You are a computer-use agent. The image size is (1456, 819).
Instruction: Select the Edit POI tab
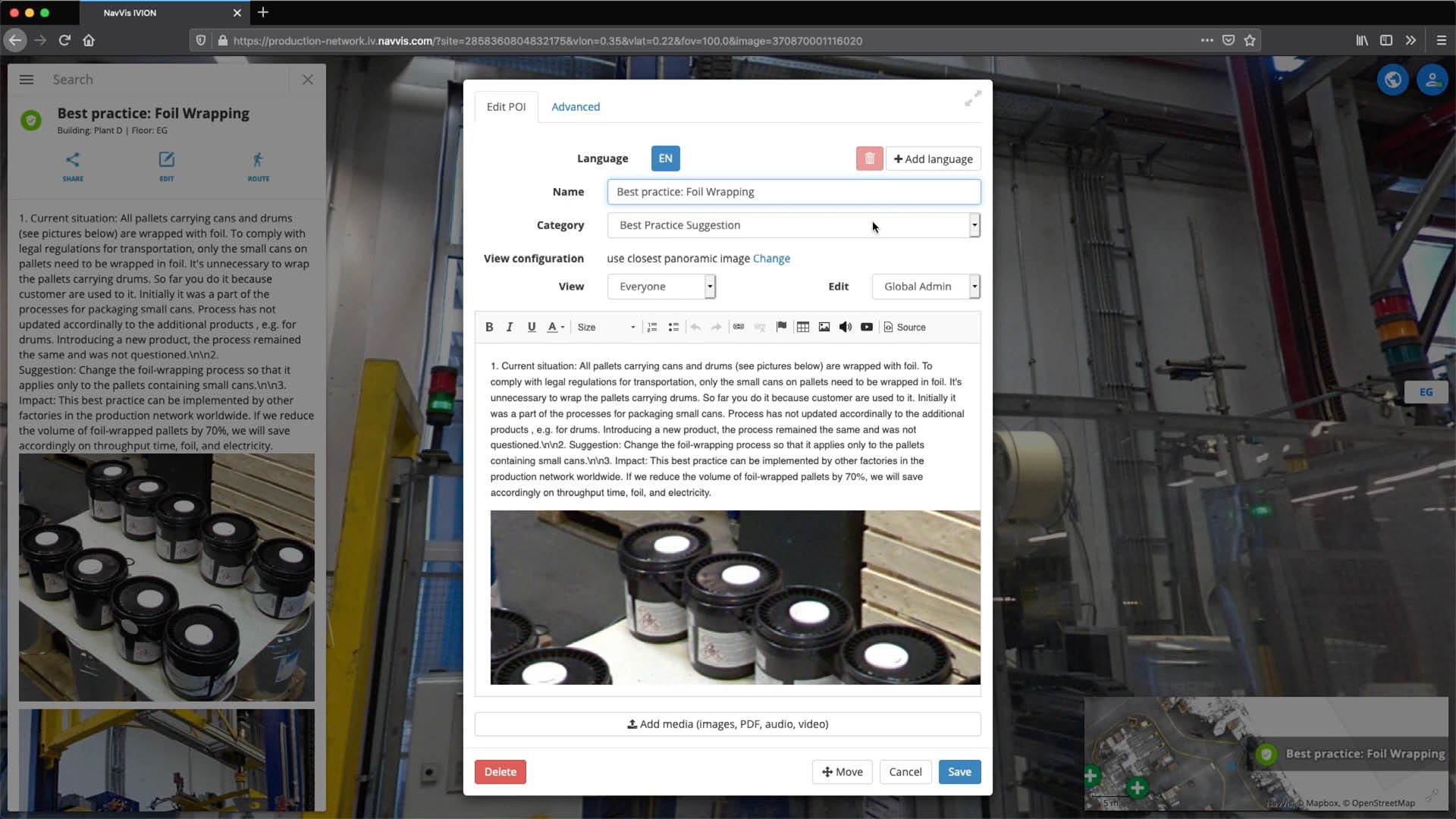click(506, 107)
